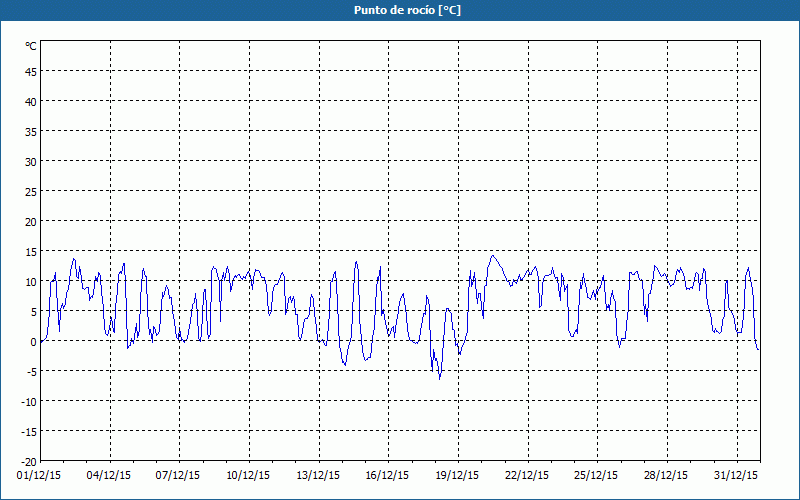Viewport: 800px width, 500px height.
Task: Click the y-axis label 20
Action: tap(31, 222)
